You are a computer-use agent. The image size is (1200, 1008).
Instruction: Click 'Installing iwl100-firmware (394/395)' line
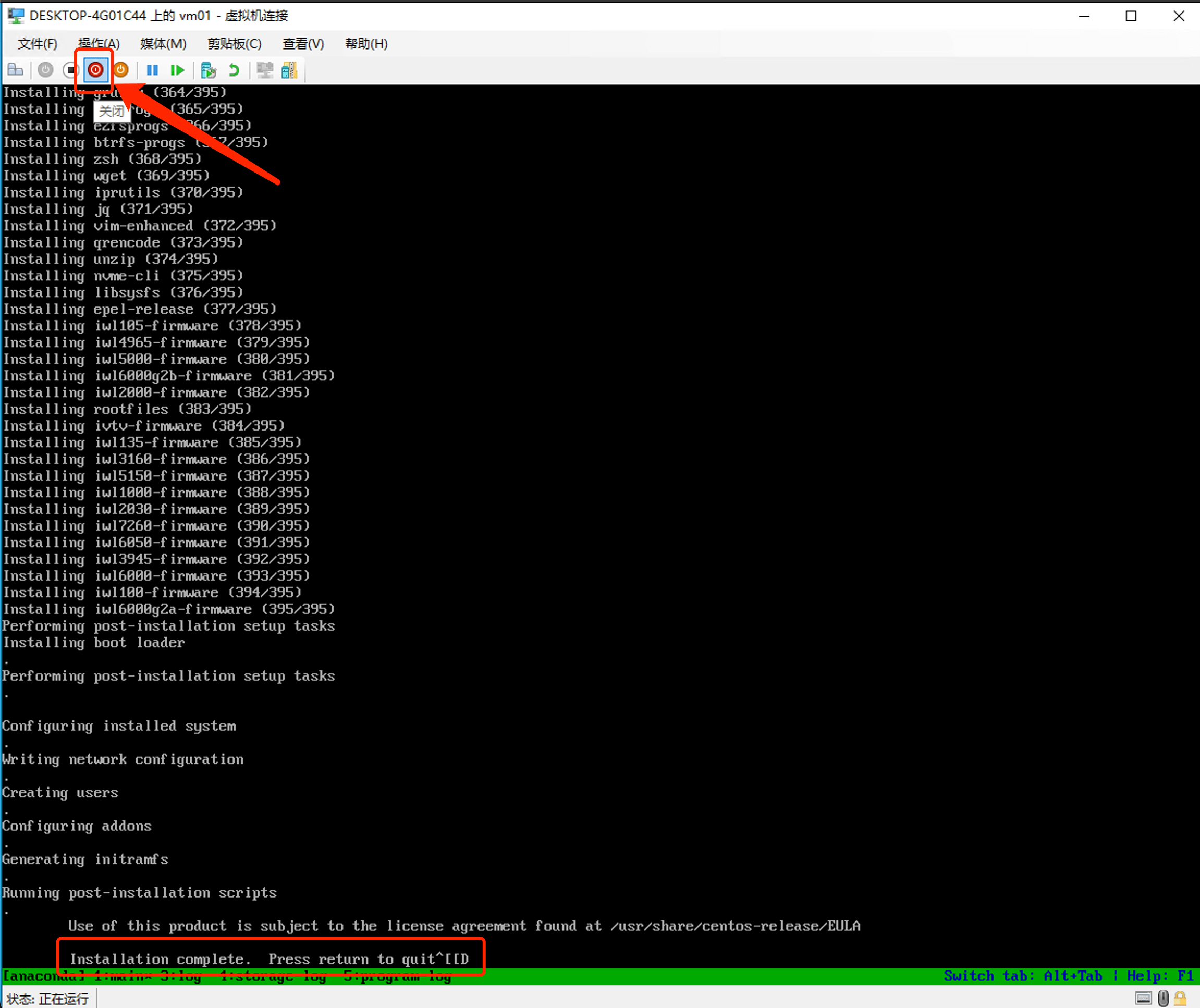[152, 592]
